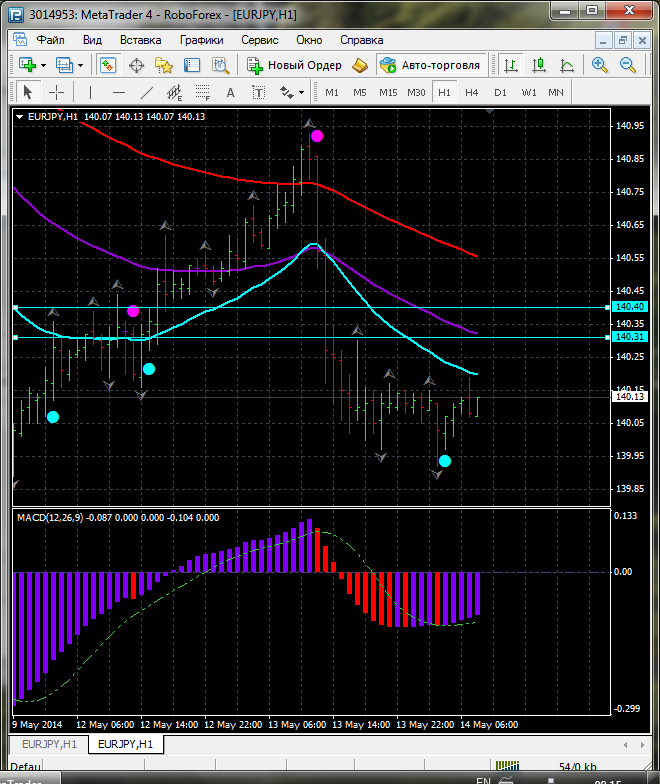Open the Вставка menu
This screenshot has width=660, height=784.
click(x=140, y=40)
